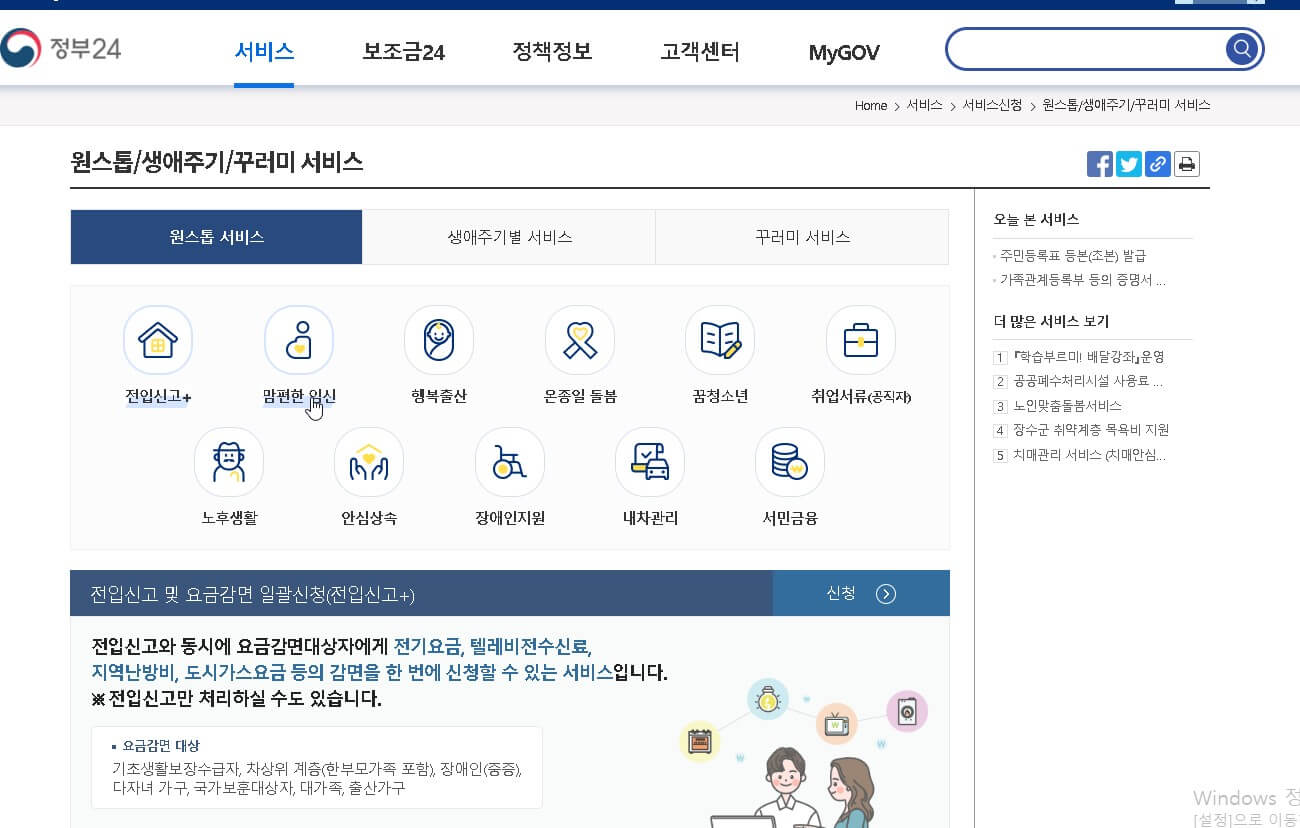Click the 신청 application button
This screenshot has width=1300, height=828.
pyautogui.click(x=861, y=592)
